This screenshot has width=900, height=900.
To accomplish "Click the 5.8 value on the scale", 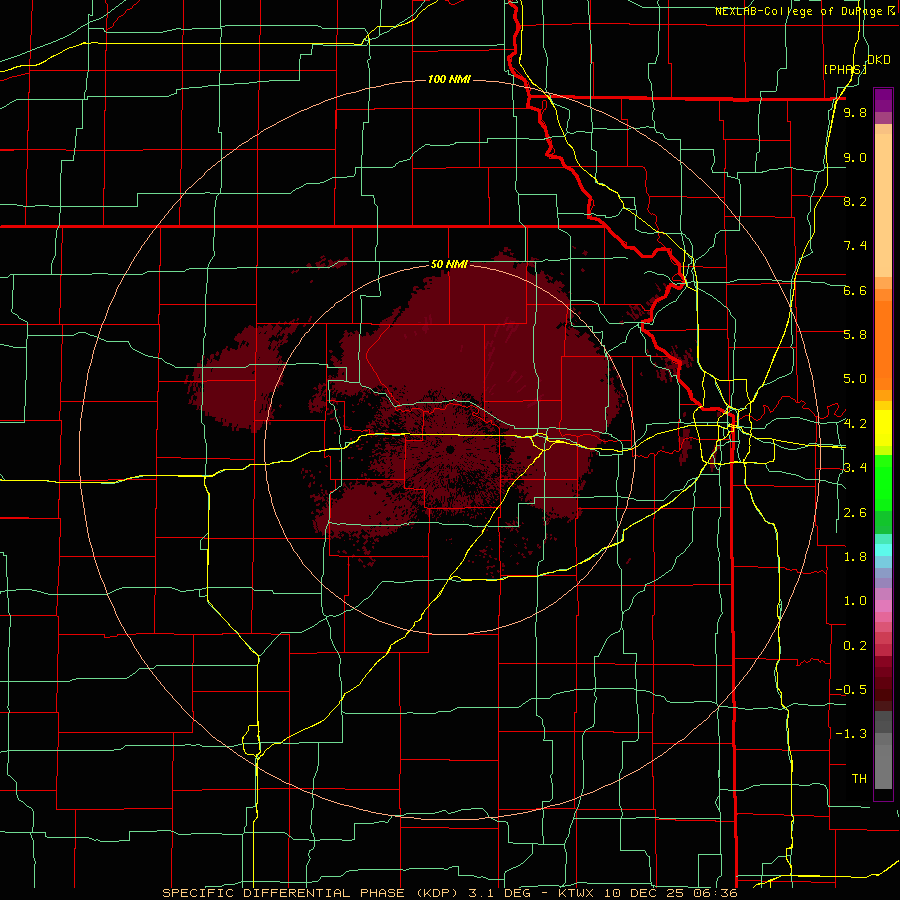I will point(855,335).
